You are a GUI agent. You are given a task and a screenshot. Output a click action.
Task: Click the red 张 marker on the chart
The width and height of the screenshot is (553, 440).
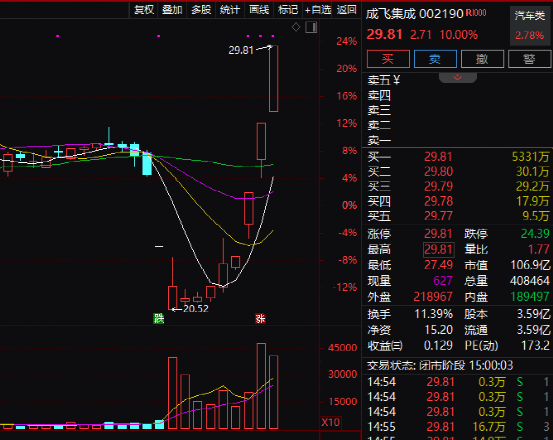point(260,318)
